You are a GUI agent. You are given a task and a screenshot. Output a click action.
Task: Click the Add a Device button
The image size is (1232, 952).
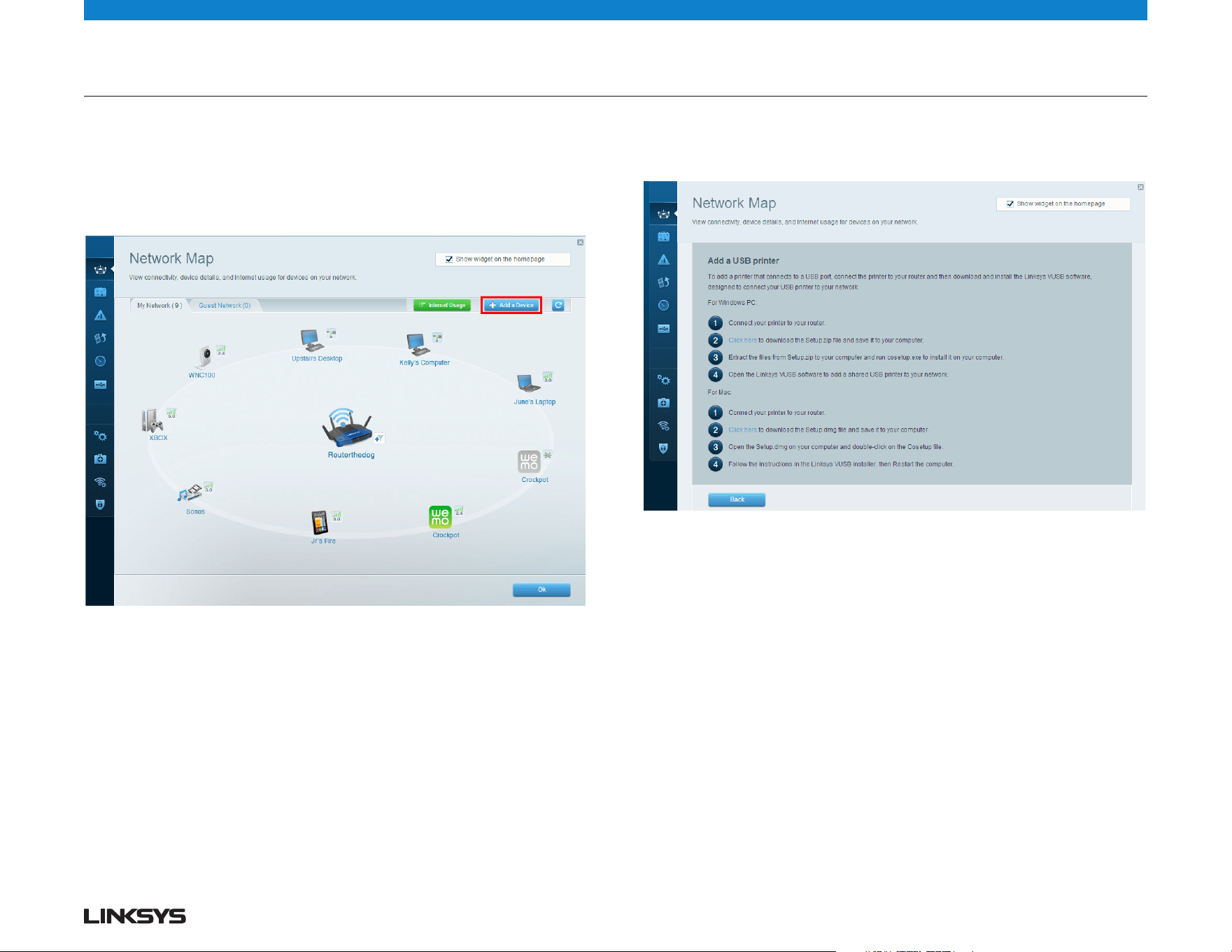coord(511,305)
